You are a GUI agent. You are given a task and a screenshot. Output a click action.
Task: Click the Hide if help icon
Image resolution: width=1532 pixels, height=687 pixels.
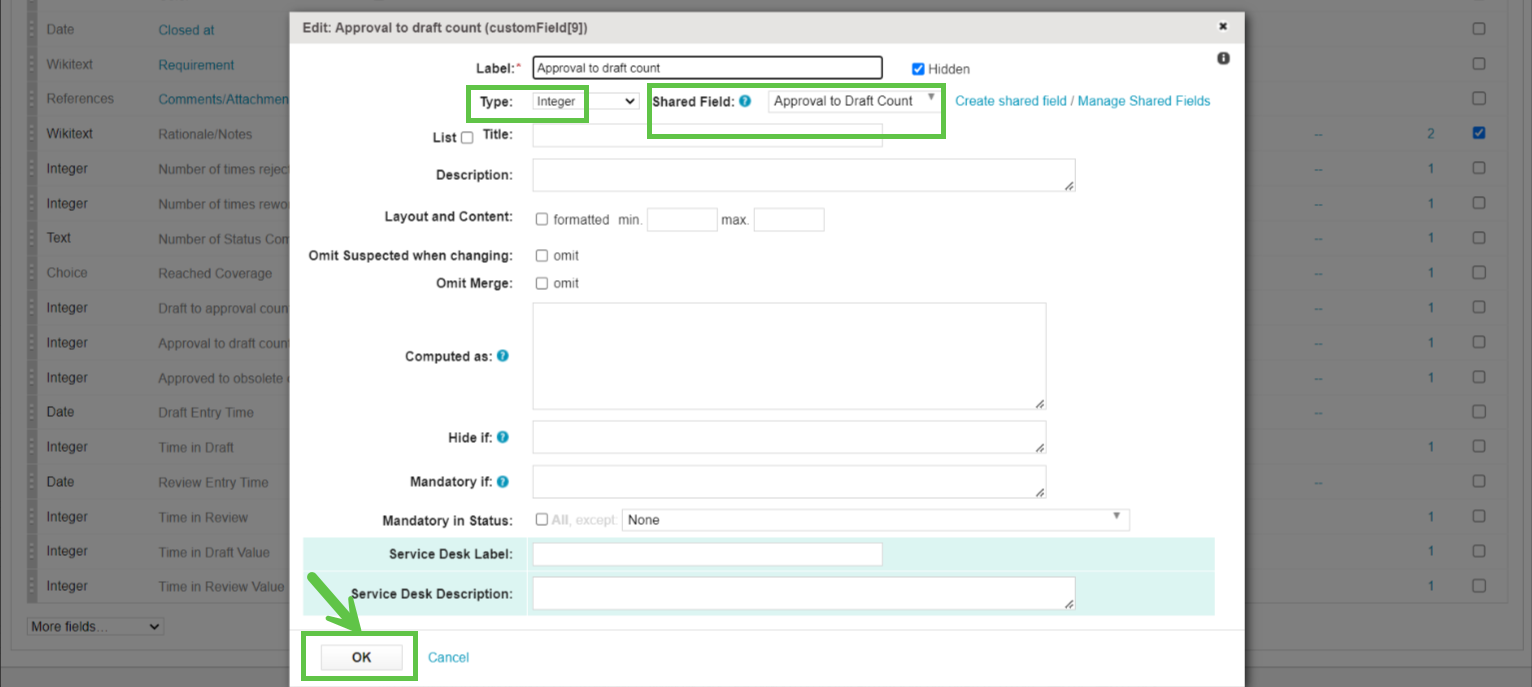click(503, 437)
